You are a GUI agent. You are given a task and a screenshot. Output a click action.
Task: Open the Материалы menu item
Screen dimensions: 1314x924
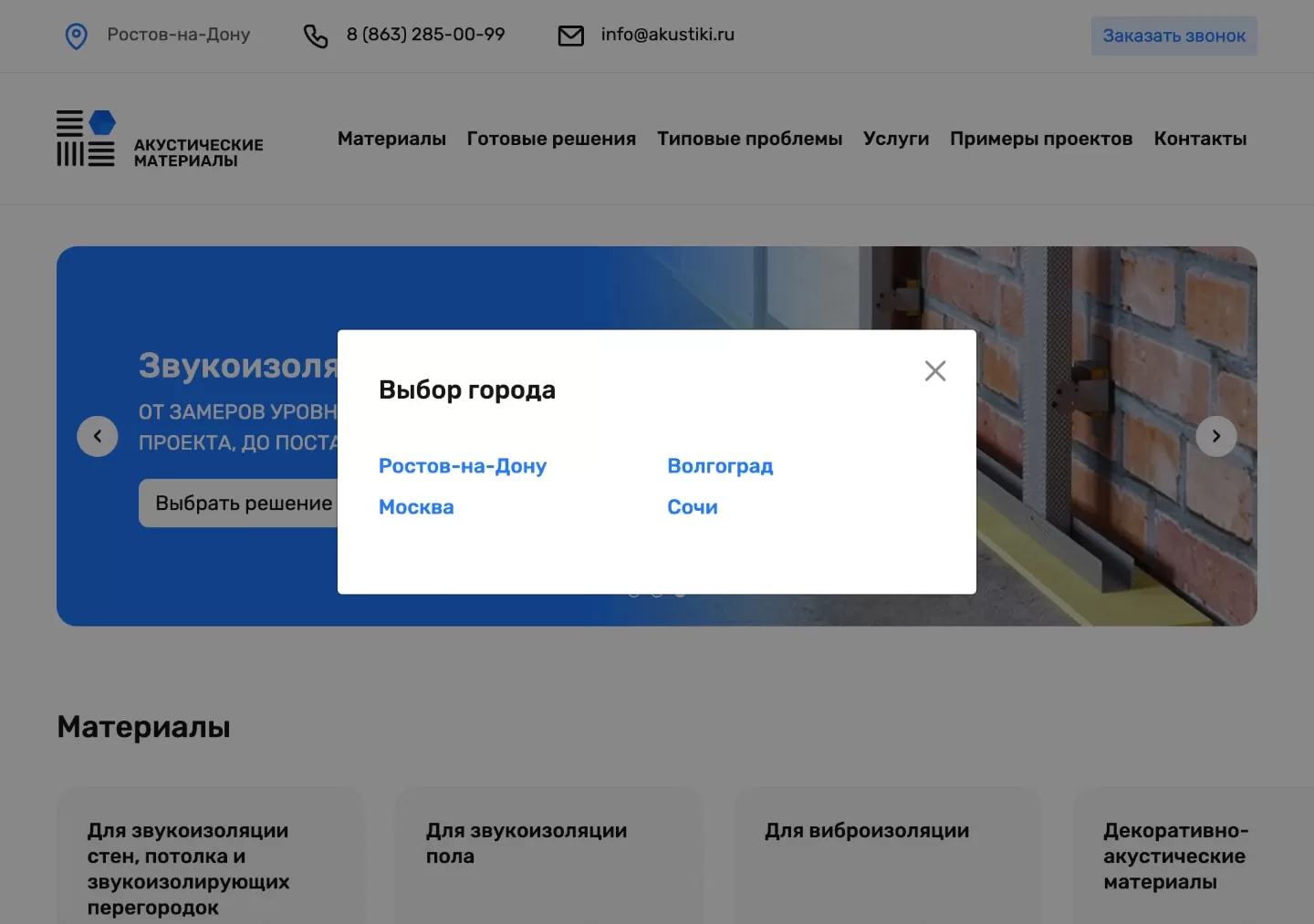coord(391,139)
